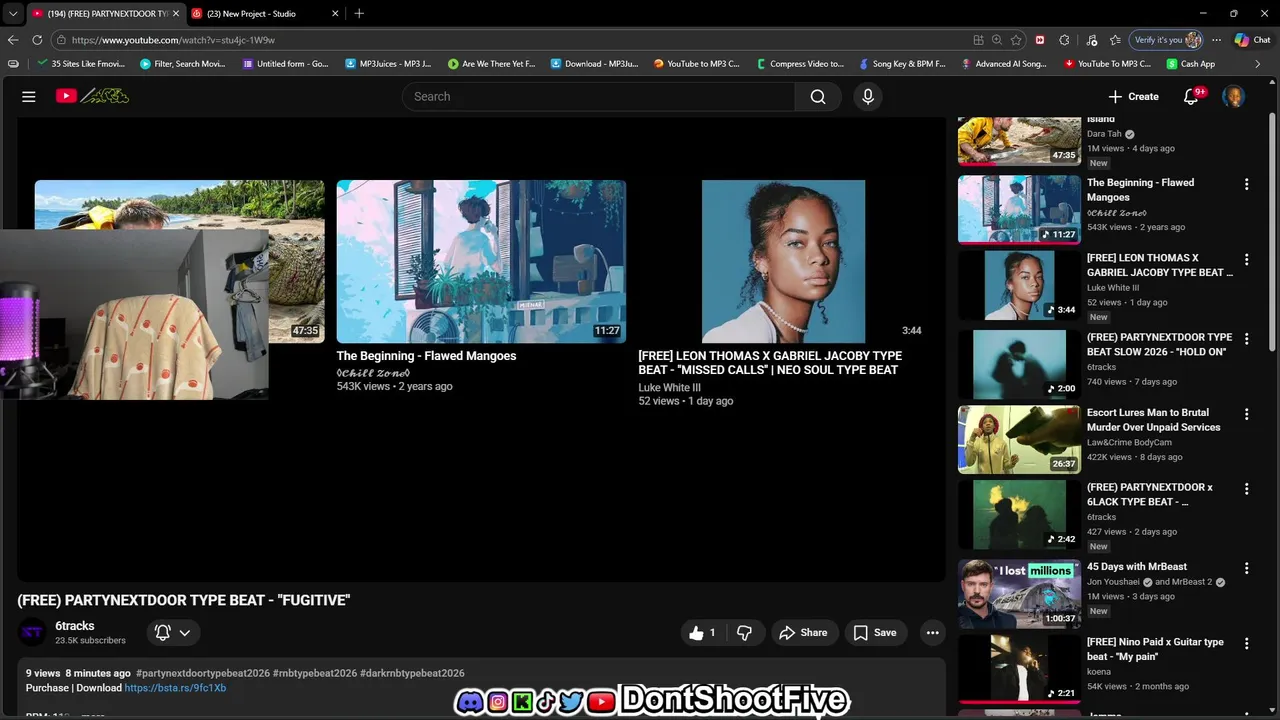Open Luke White III channel under end-screen video
Screen dimensions: 1280x720
(669, 388)
